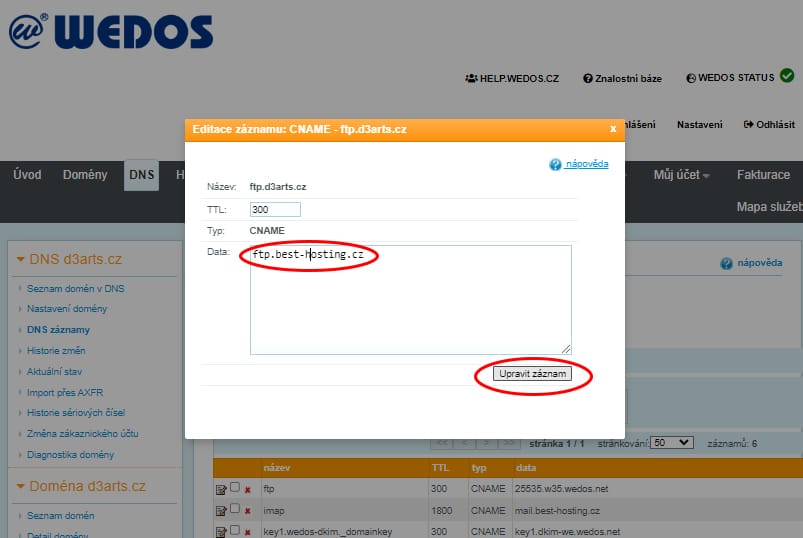This screenshot has width=803, height=538.
Task: Open Historie sériových čísel in sidebar
Action: tap(76, 413)
